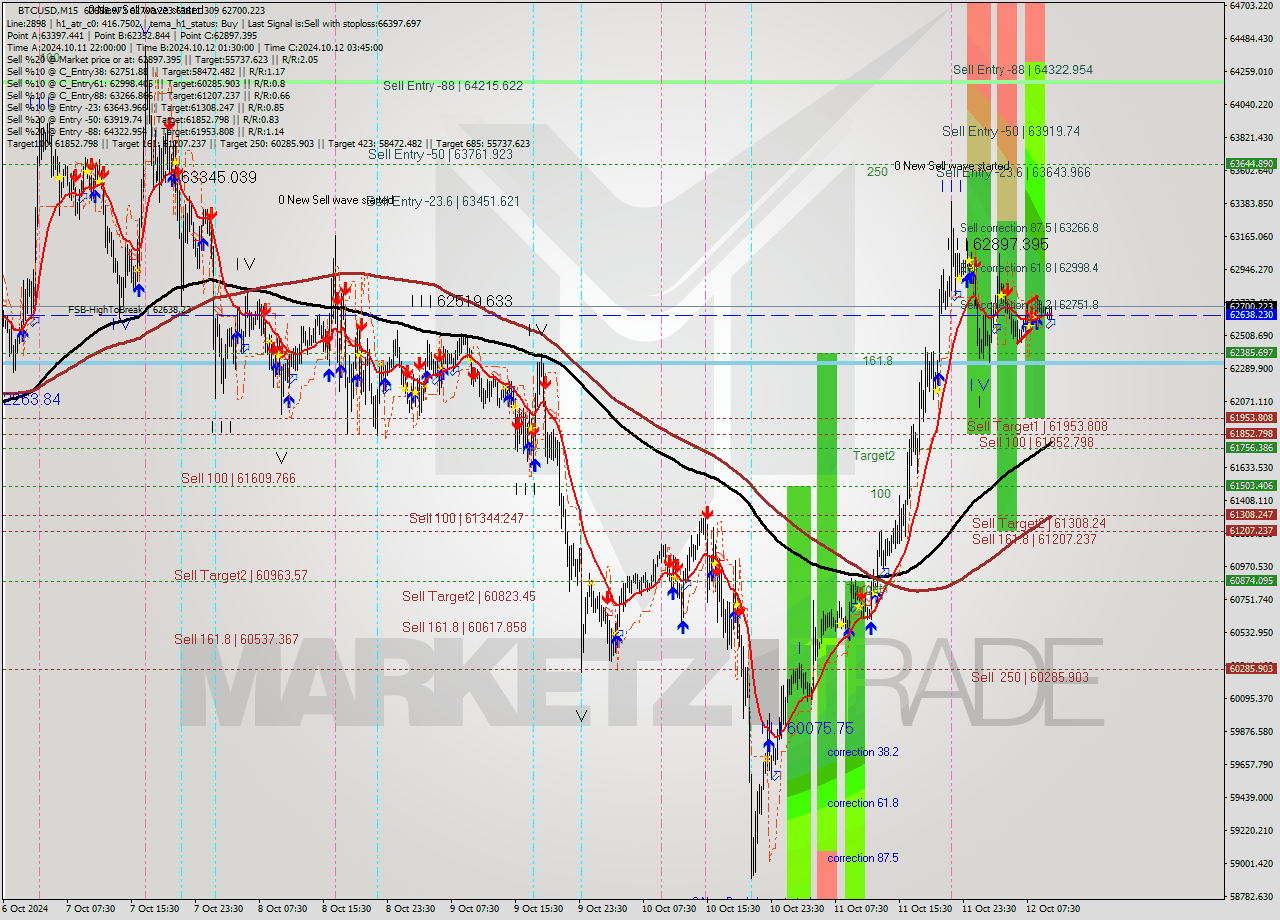Image resolution: width=1280 pixels, height=920 pixels.
Task: Click 'Sell 100 | 61609.766' label
Action: [238, 478]
